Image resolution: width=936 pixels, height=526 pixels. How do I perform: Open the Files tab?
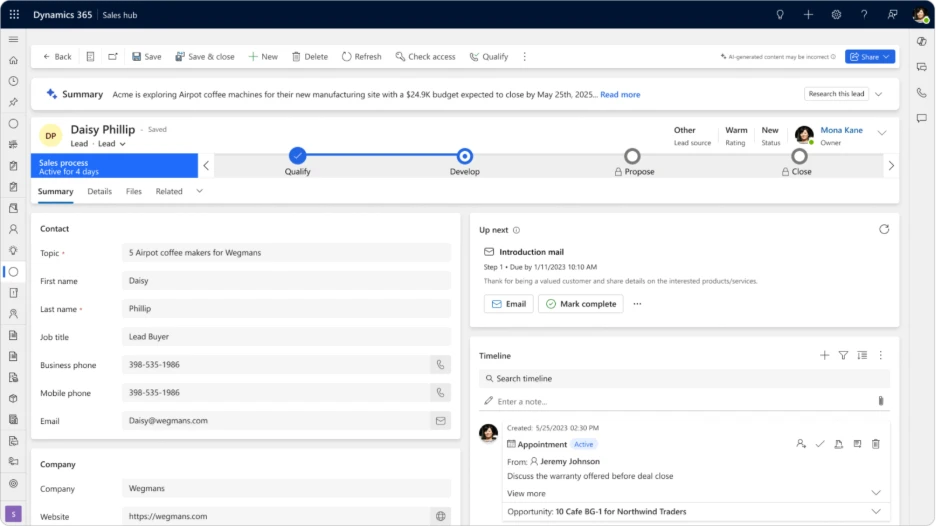click(x=133, y=191)
